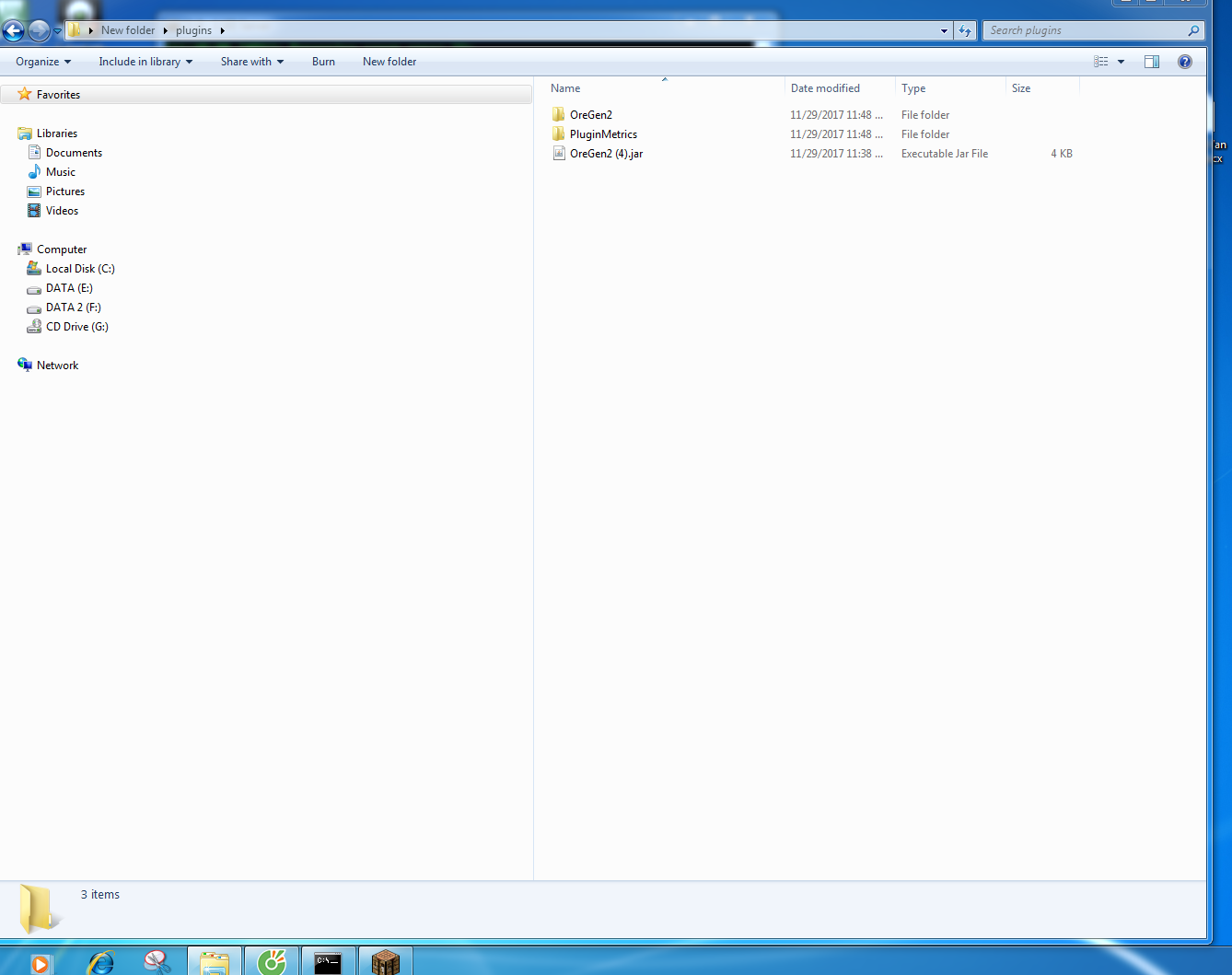The image size is (1232, 975).
Task: Expand the arrow after "plugins" breadcrumb
Action: tap(222, 30)
